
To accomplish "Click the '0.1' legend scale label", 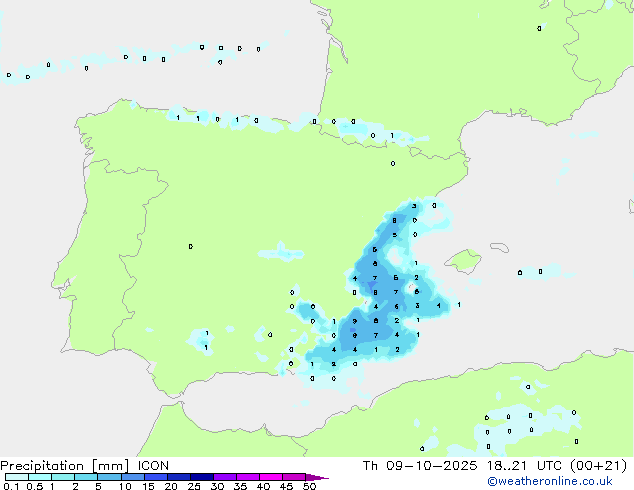I will pos(11,486).
